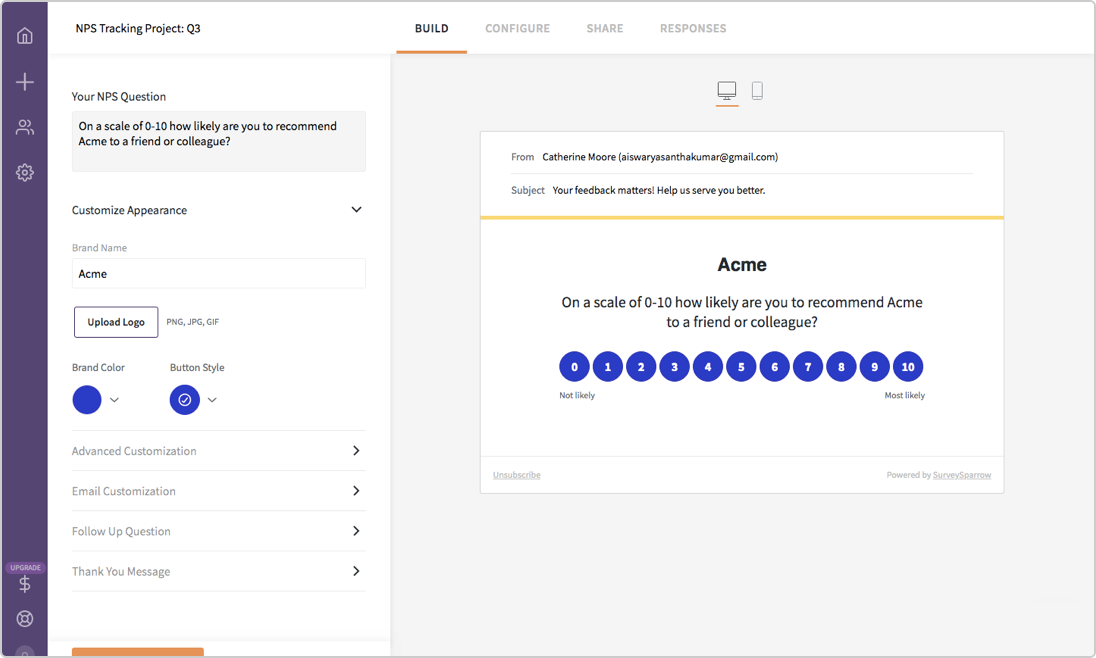This screenshot has width=1096, height=658.
Task: Click the Upload Logo button
Action: pyautogui.click(x=115, y=322)
